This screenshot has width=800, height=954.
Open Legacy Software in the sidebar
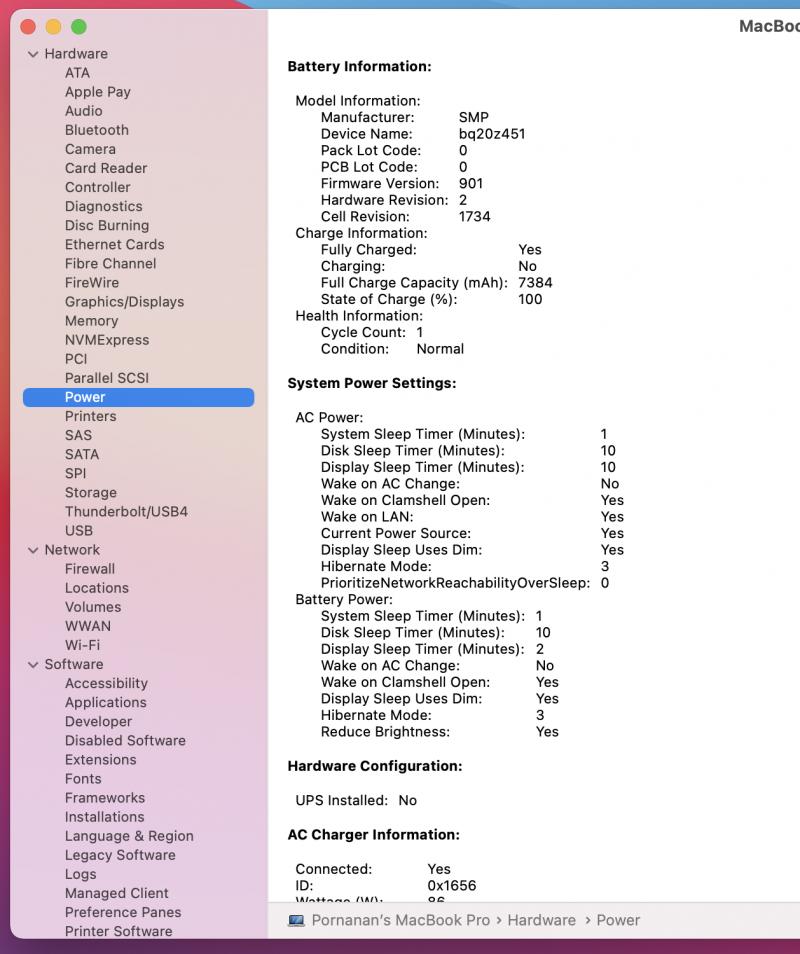[120, 855]
